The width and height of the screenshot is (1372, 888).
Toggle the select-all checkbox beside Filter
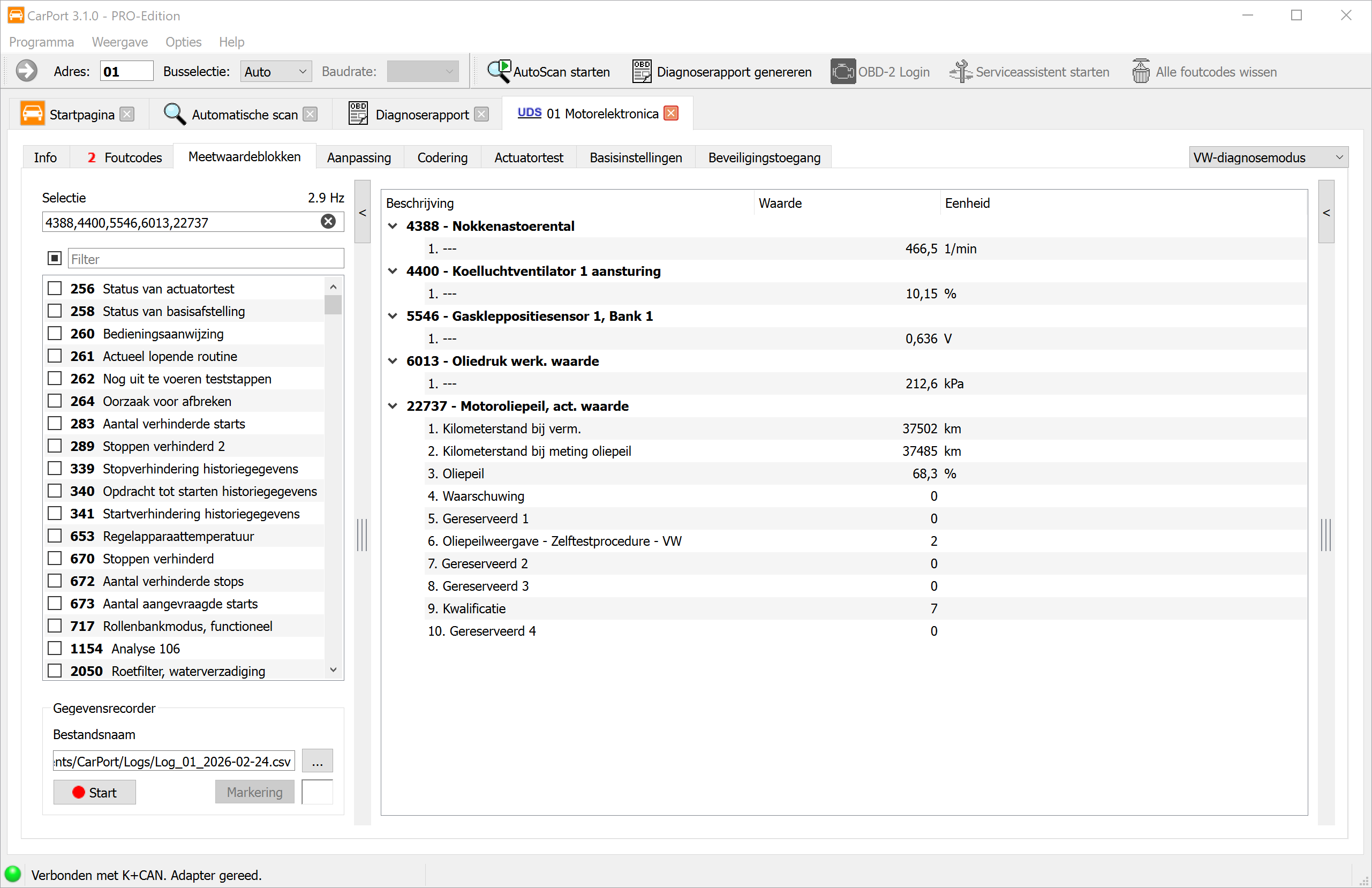(x=55, y=258)
